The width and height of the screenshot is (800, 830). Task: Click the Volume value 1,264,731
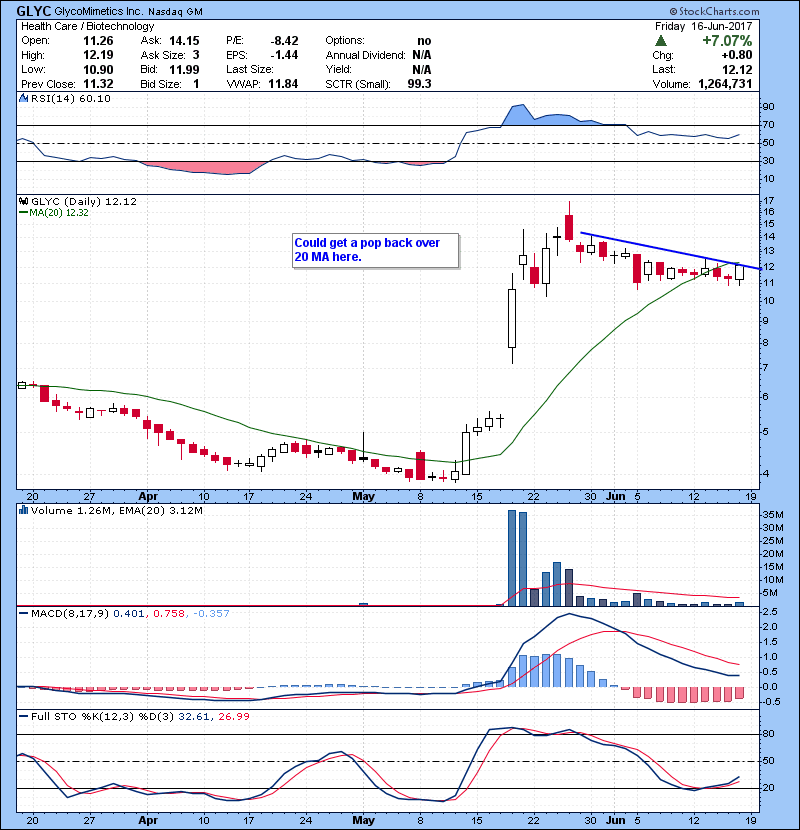(x=725, y=84)
